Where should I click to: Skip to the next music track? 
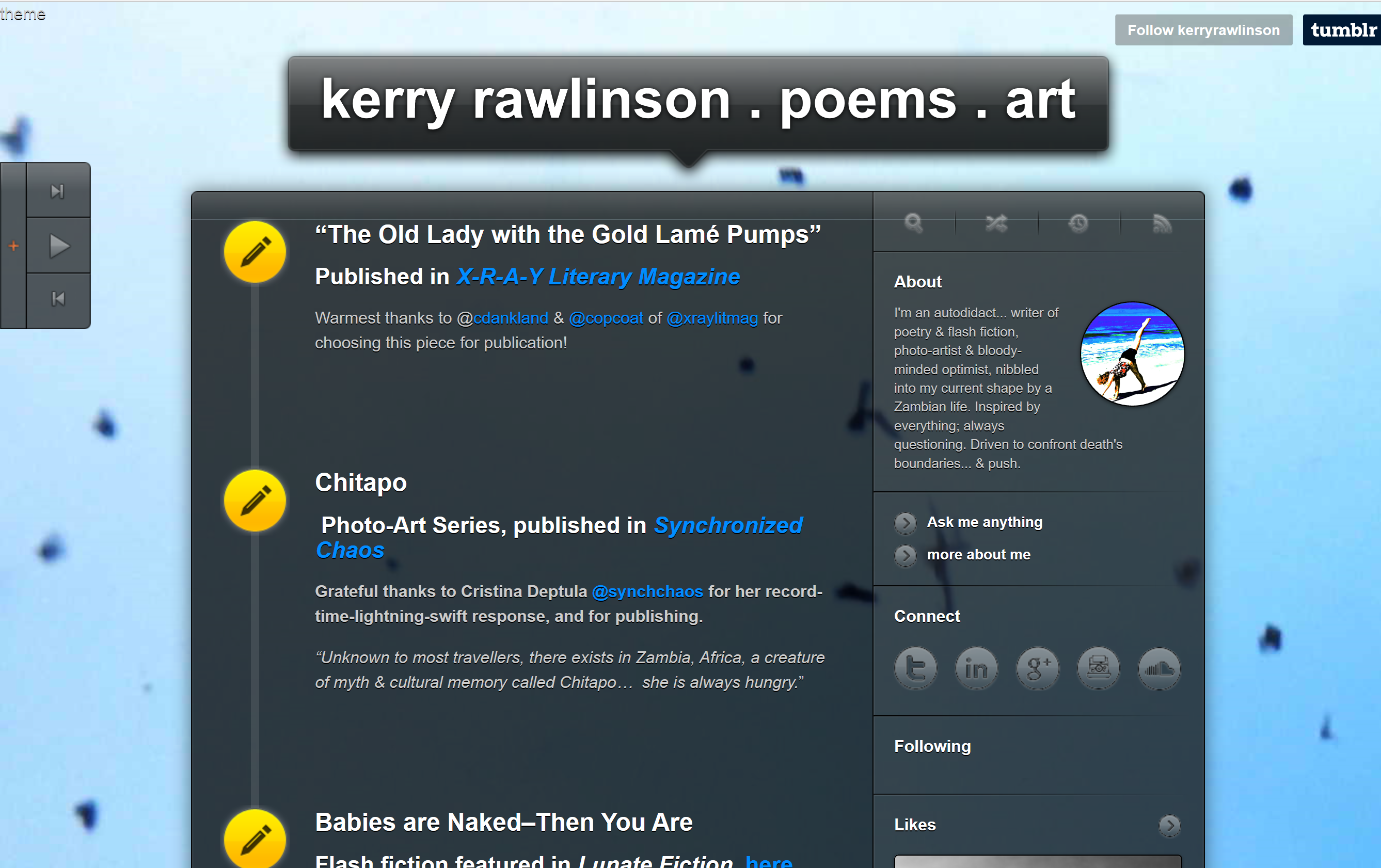tap(57, 192)
